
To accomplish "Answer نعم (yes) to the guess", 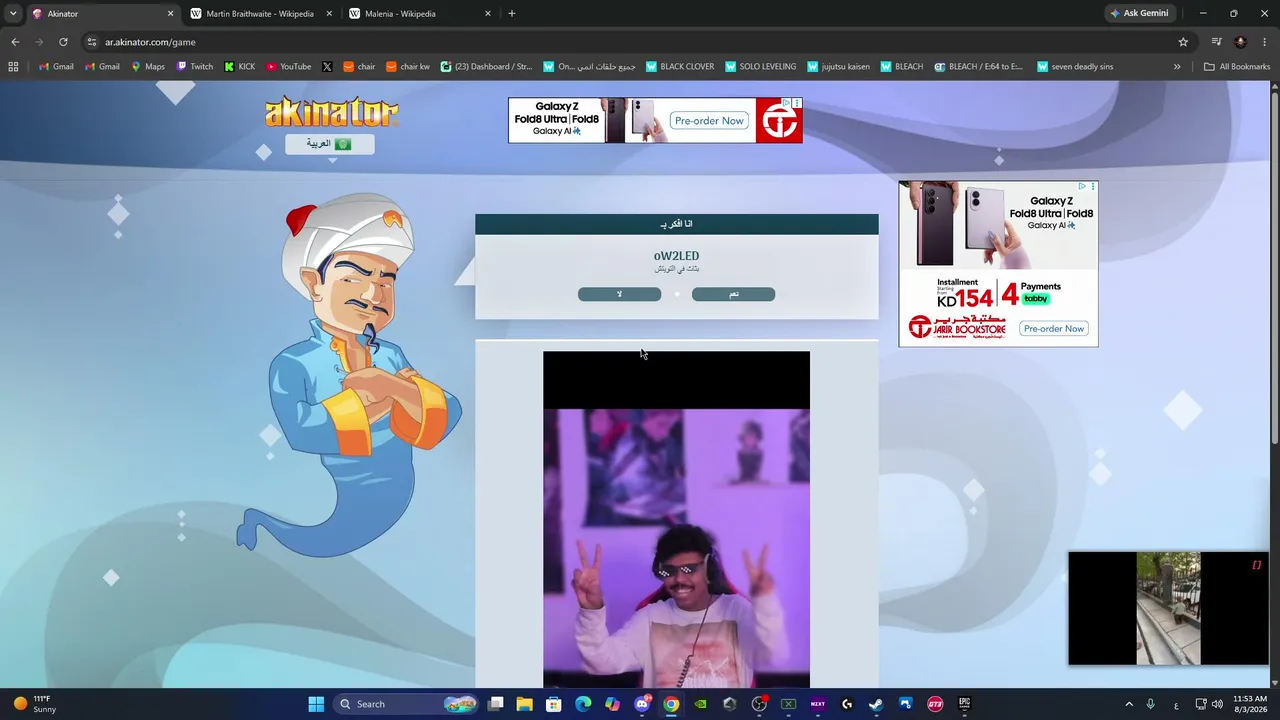I will click(733, 294).
